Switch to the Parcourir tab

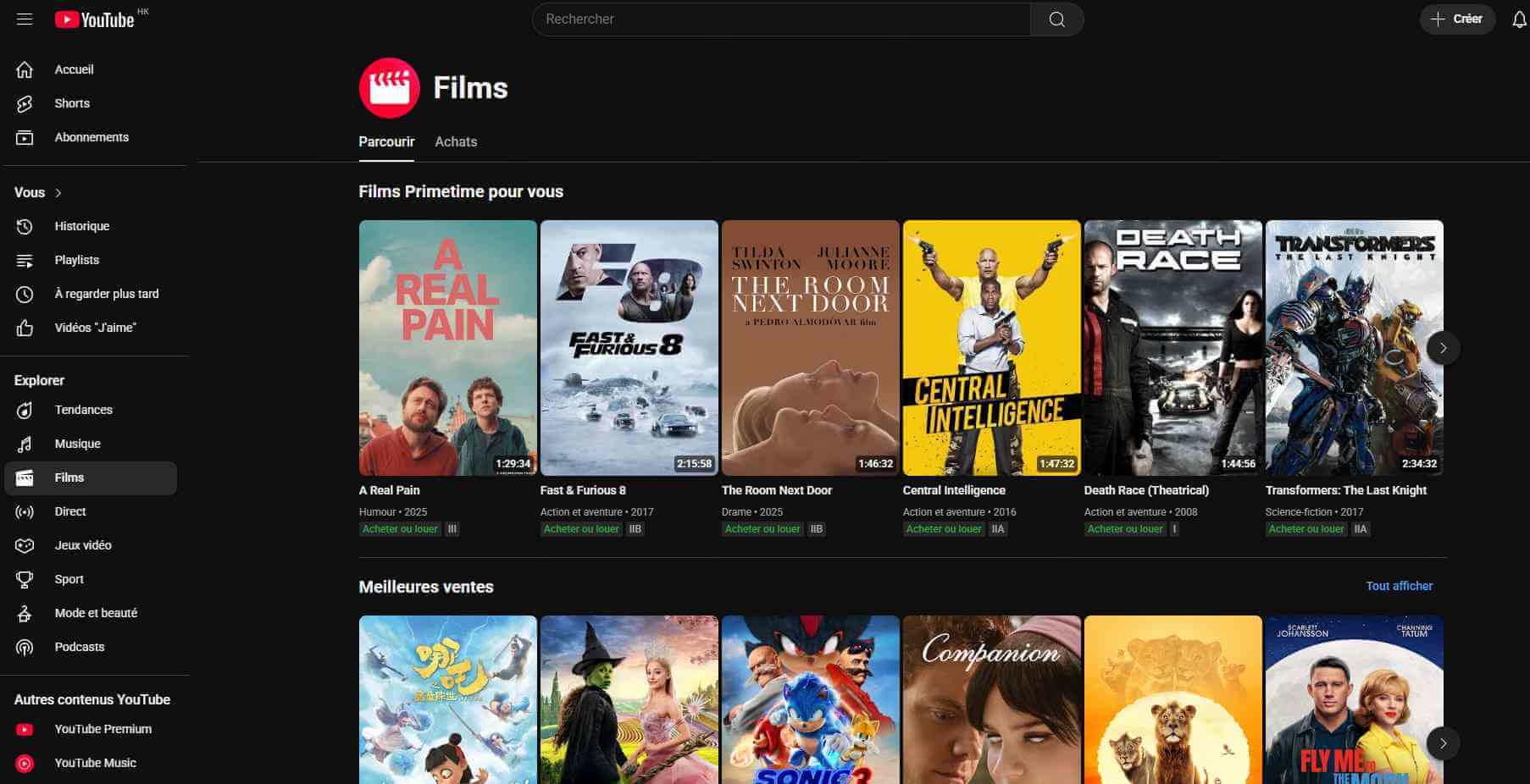pyautogui.click(x=386, y=141)
